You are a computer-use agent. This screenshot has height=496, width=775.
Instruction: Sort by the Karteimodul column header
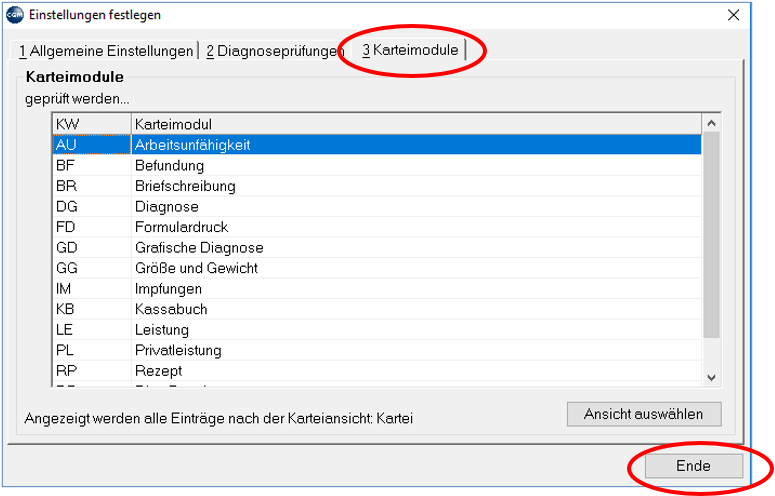pos(416,124)
